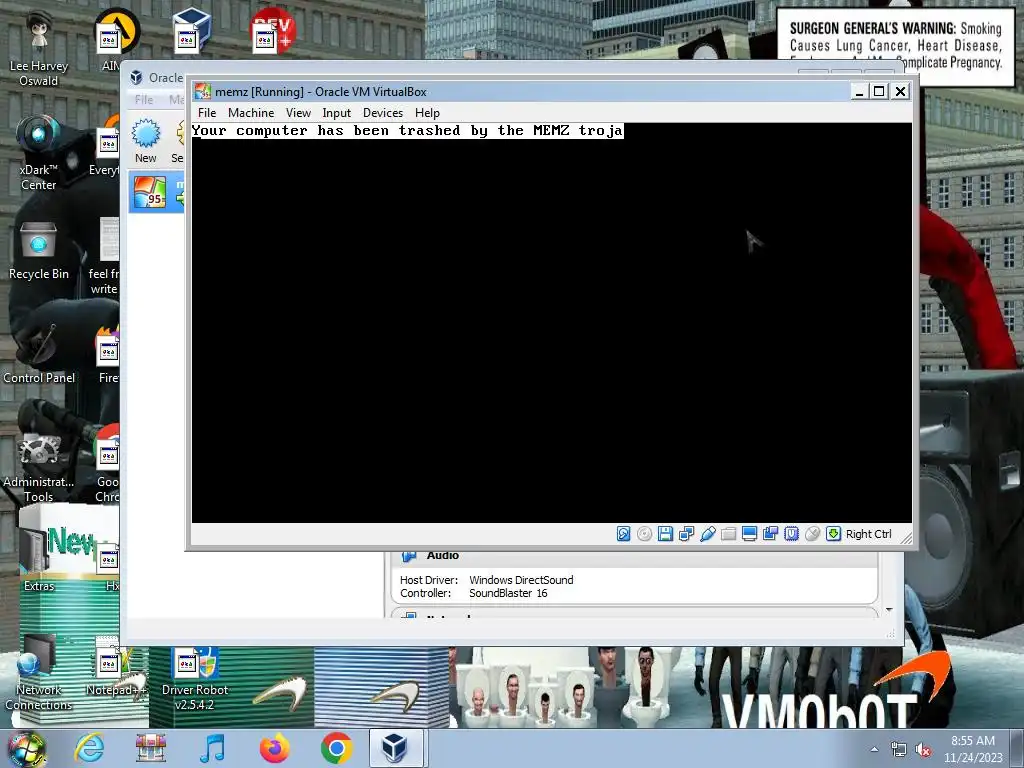Viewport: 1024px width, 768px height.
Task: Click the USB devices indicator in VM status bar
Action: (x=707, y=534)
